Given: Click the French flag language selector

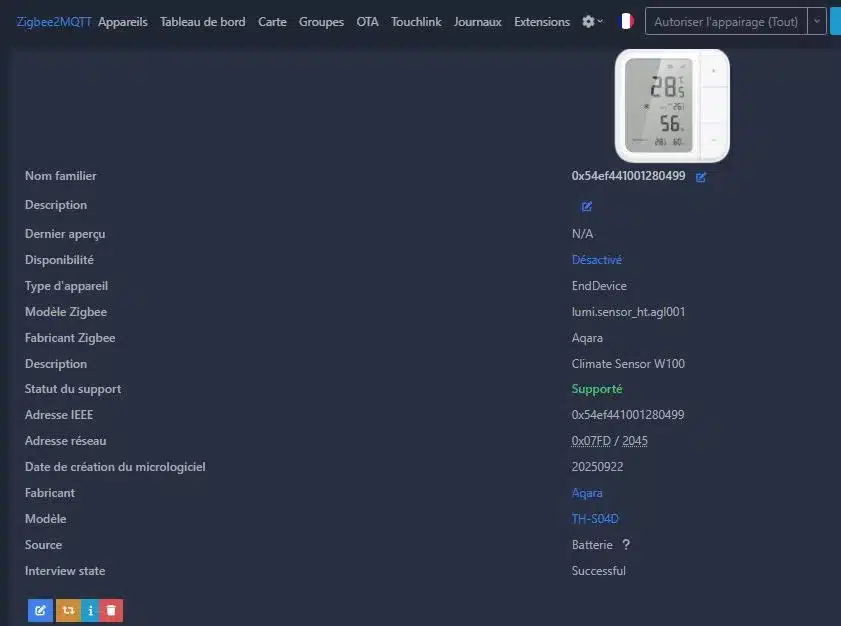Looking at the screenshot, I should (625, 21).
